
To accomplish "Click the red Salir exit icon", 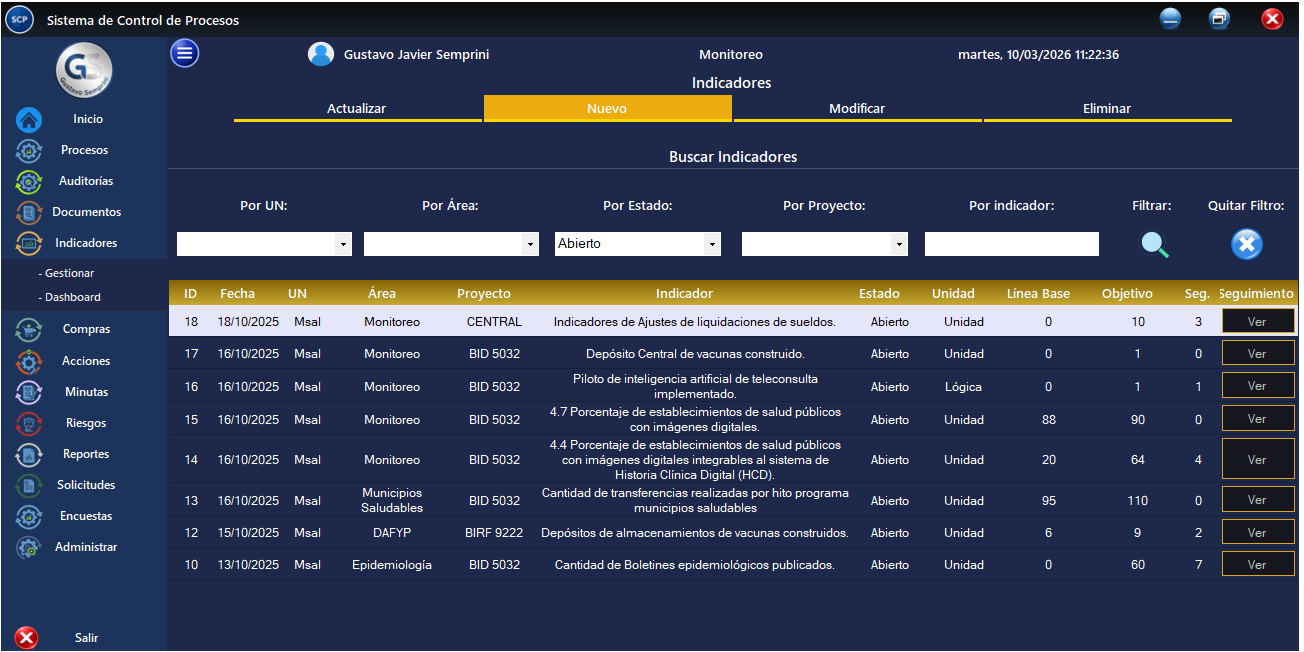I will pyautogui.click(x=27, y=638).
